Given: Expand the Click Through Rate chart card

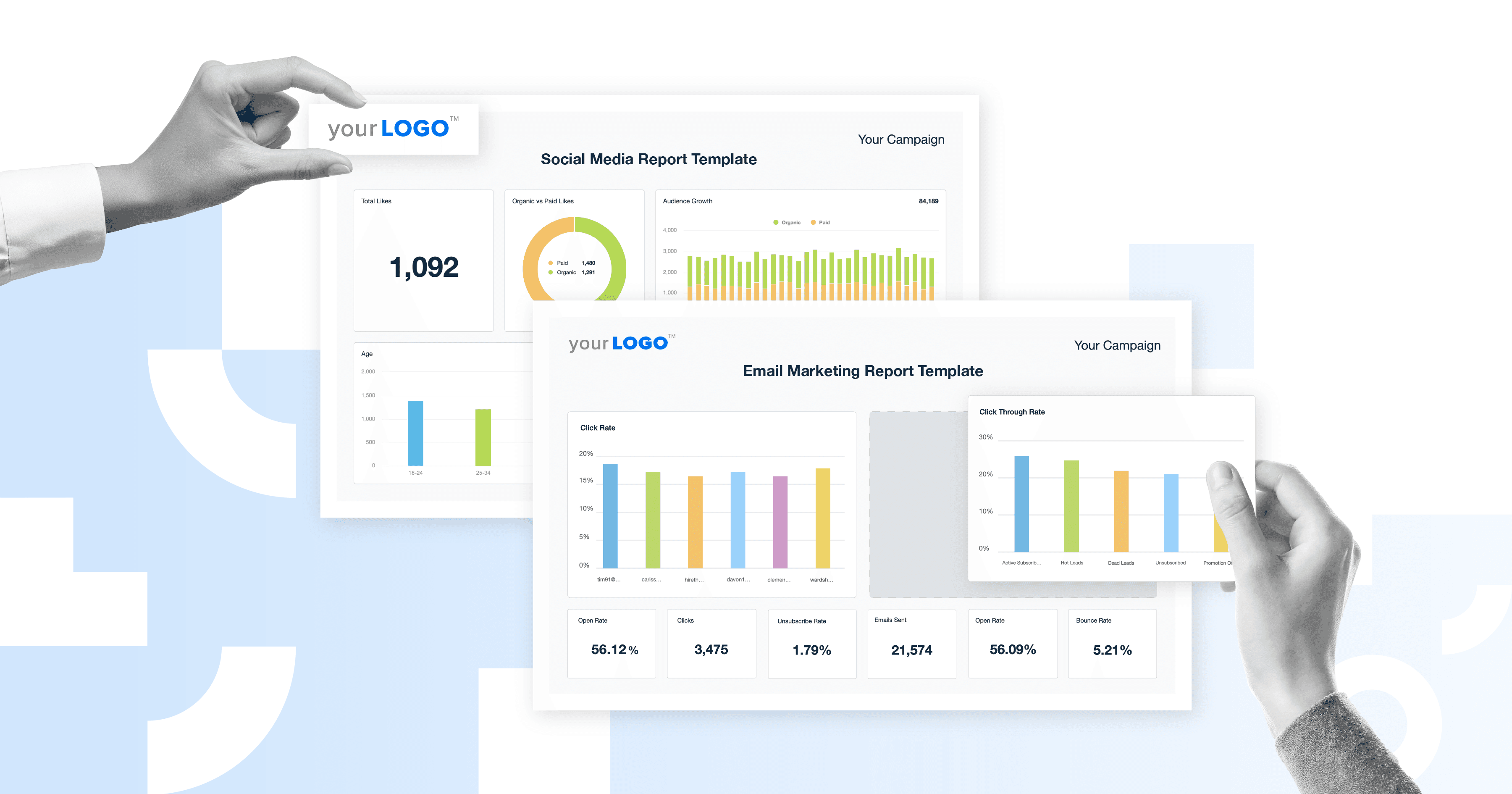Looking at the screenshot, I should coord(1012,412).
